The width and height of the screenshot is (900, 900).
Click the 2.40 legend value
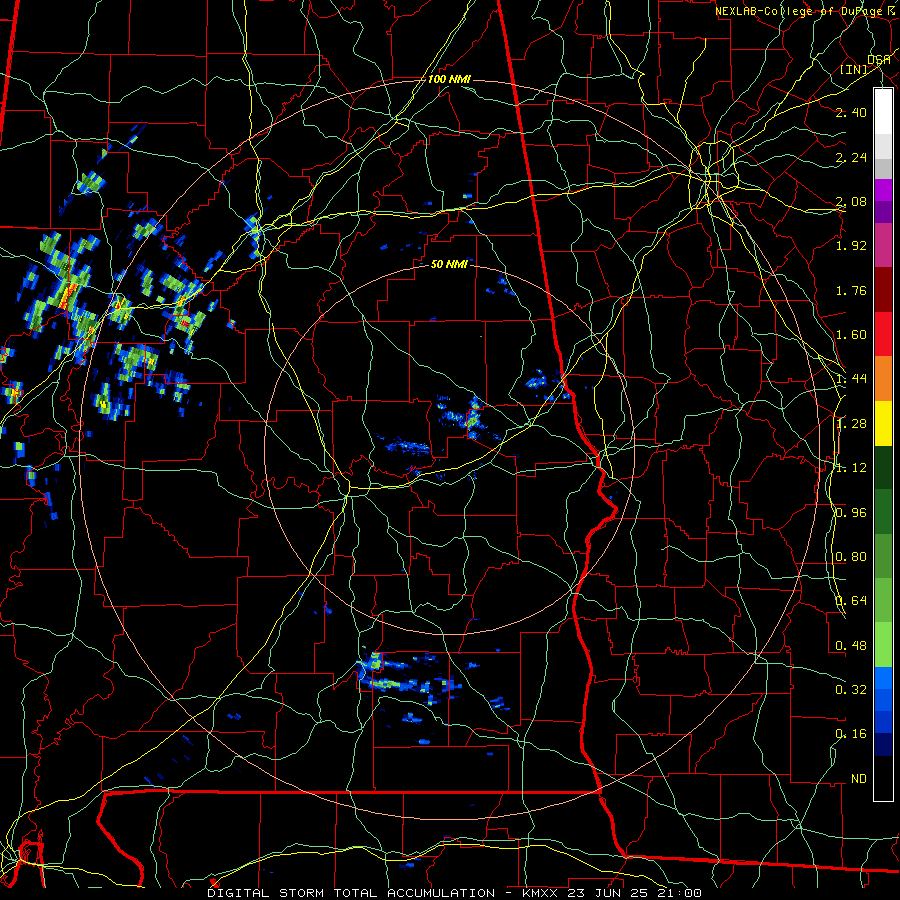point(851,112)
